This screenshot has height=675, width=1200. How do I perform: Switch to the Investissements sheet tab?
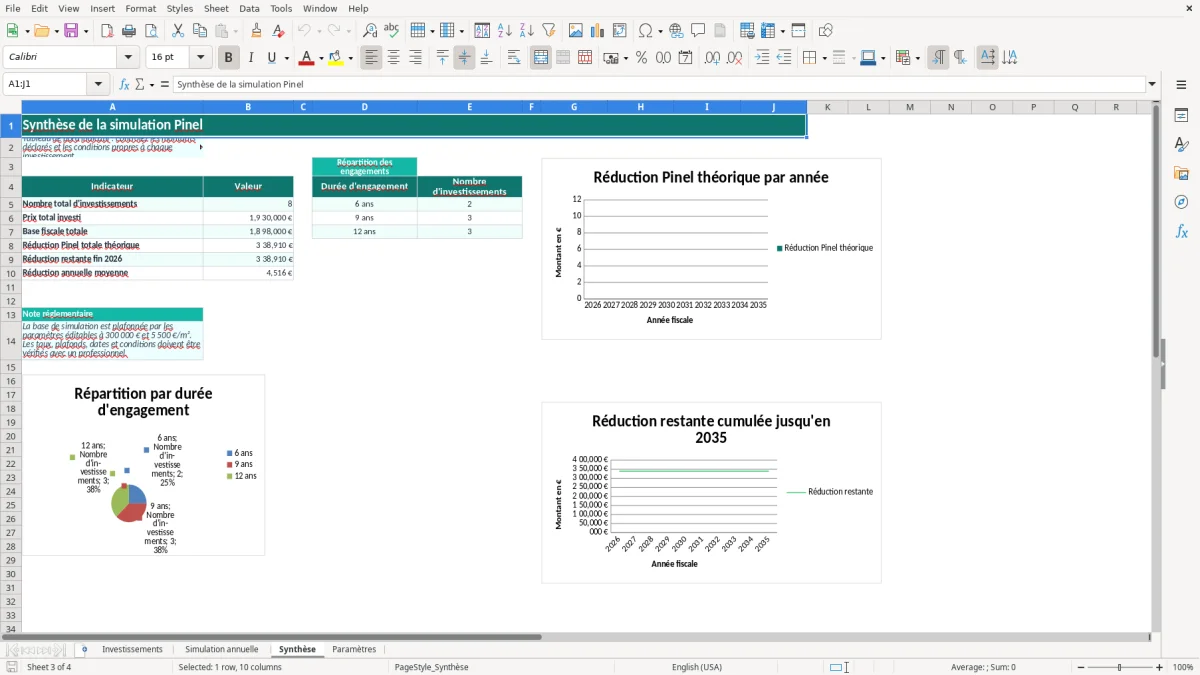(132, 649)
